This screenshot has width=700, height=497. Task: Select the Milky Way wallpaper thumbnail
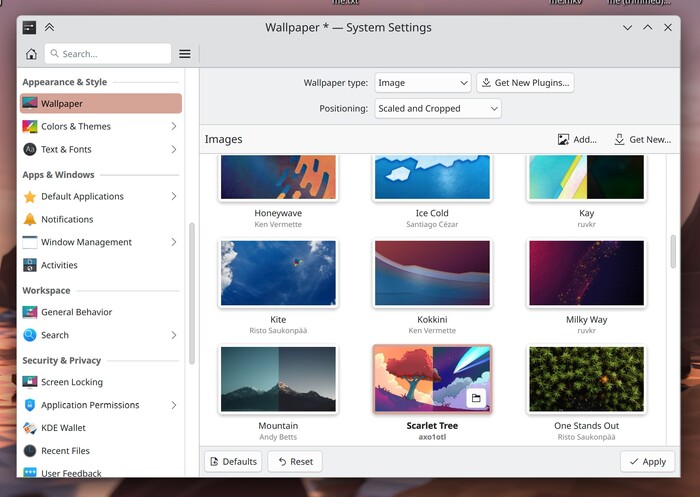(587, 273)
